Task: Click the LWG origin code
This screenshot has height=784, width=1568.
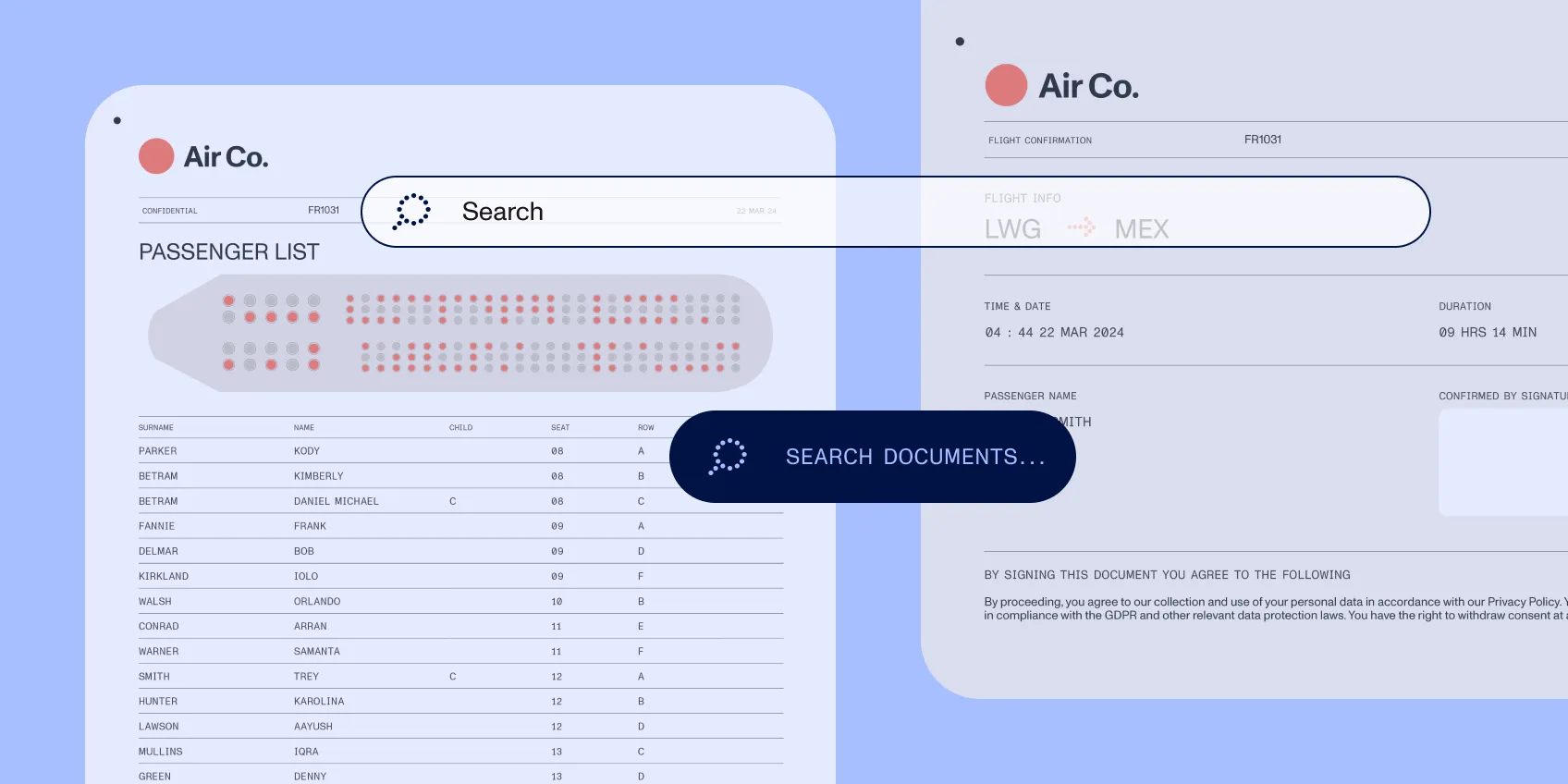Action: (1012, 228)
